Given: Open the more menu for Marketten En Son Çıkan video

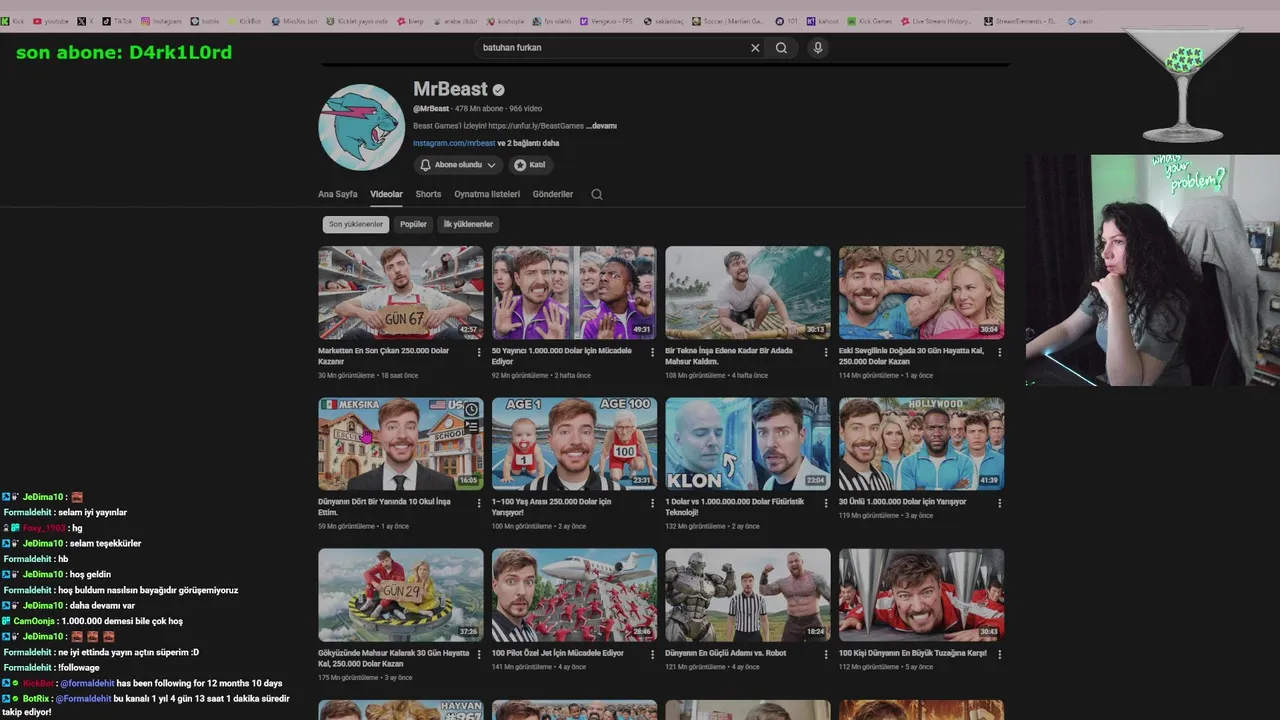Looking at the screenshot, I should tap(479, 352).
